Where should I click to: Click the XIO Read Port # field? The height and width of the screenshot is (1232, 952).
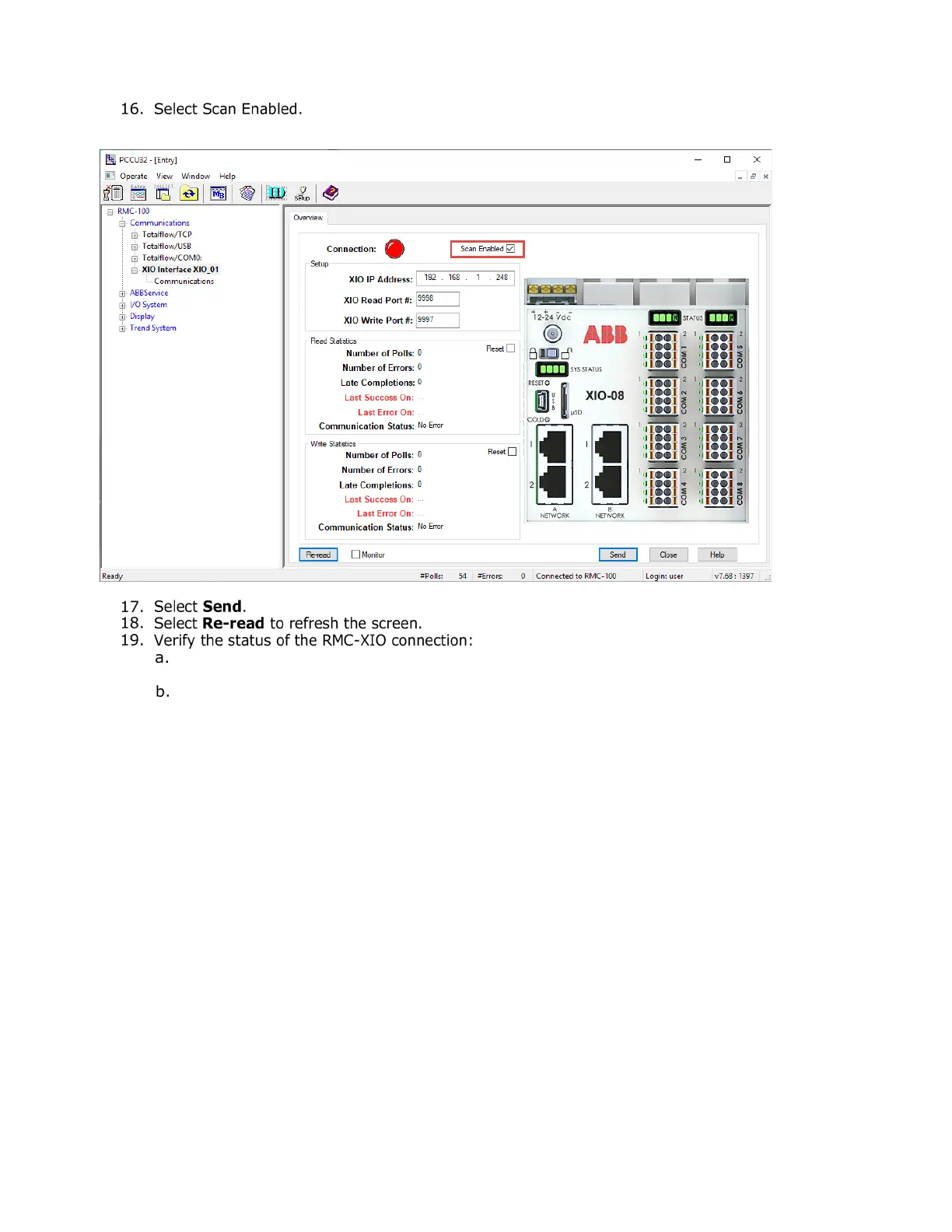pos(438,299)
